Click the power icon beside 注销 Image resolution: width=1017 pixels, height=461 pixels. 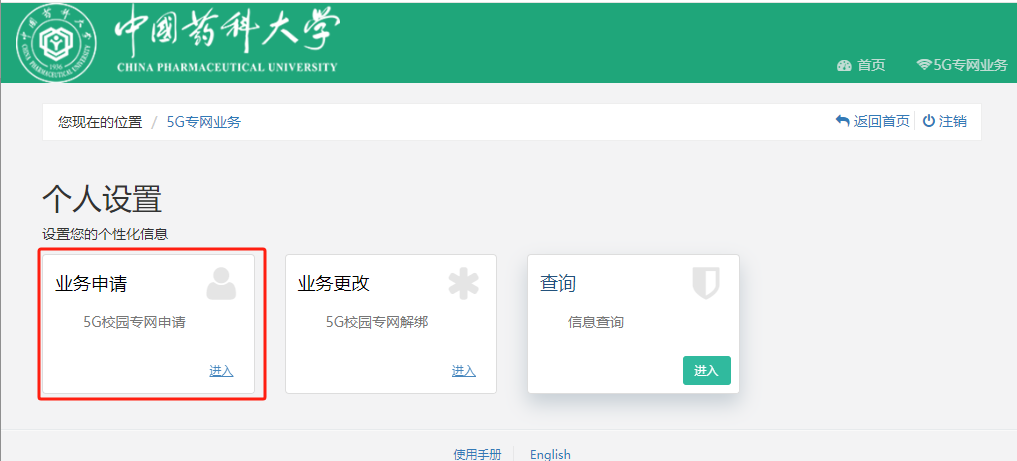point(928,121)
